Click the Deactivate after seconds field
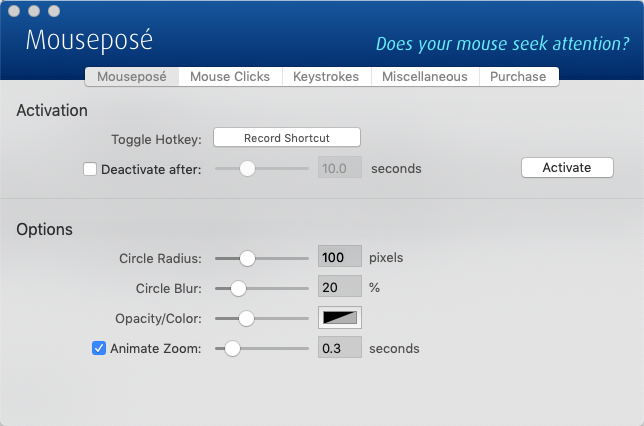Viewport: 644px width, 426px height. coord(339,169)
